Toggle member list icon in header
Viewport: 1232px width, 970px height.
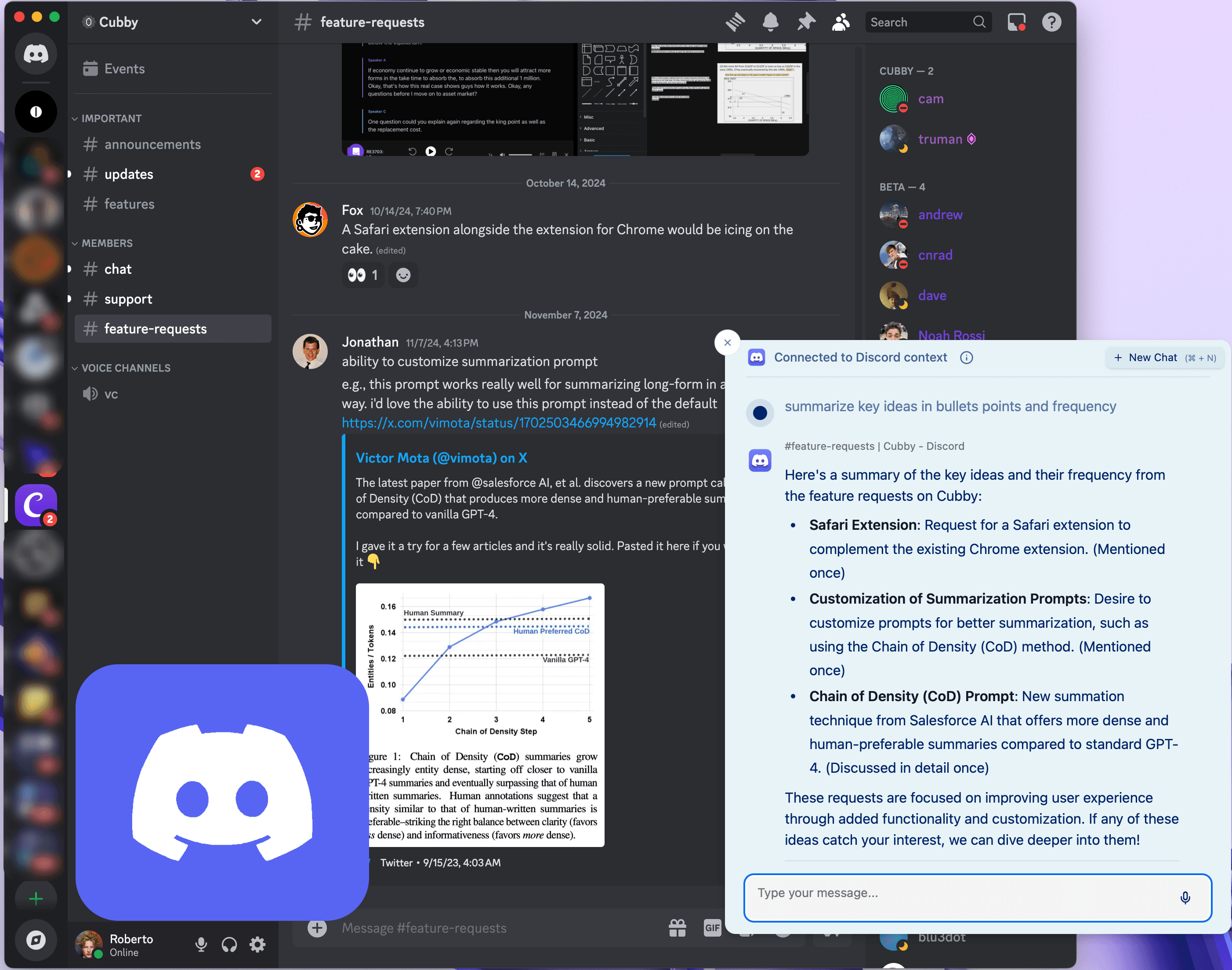click(x=841, y=22)
